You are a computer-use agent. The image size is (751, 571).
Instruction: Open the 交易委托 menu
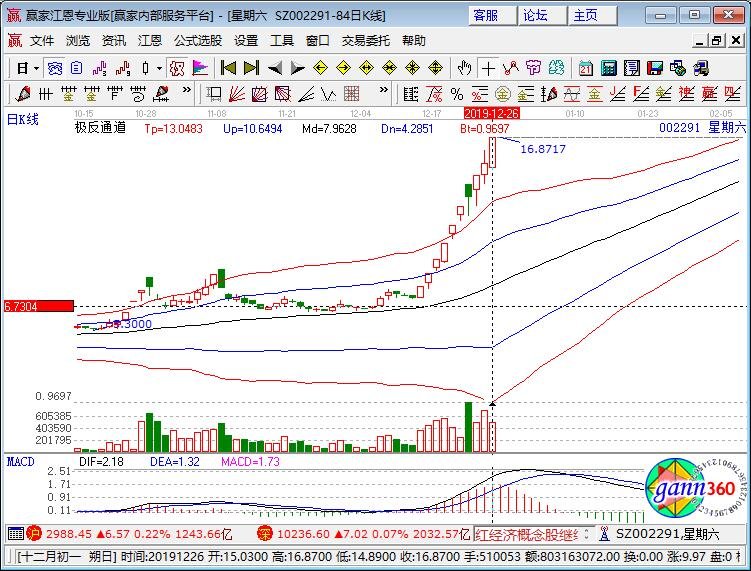point(365,41)
